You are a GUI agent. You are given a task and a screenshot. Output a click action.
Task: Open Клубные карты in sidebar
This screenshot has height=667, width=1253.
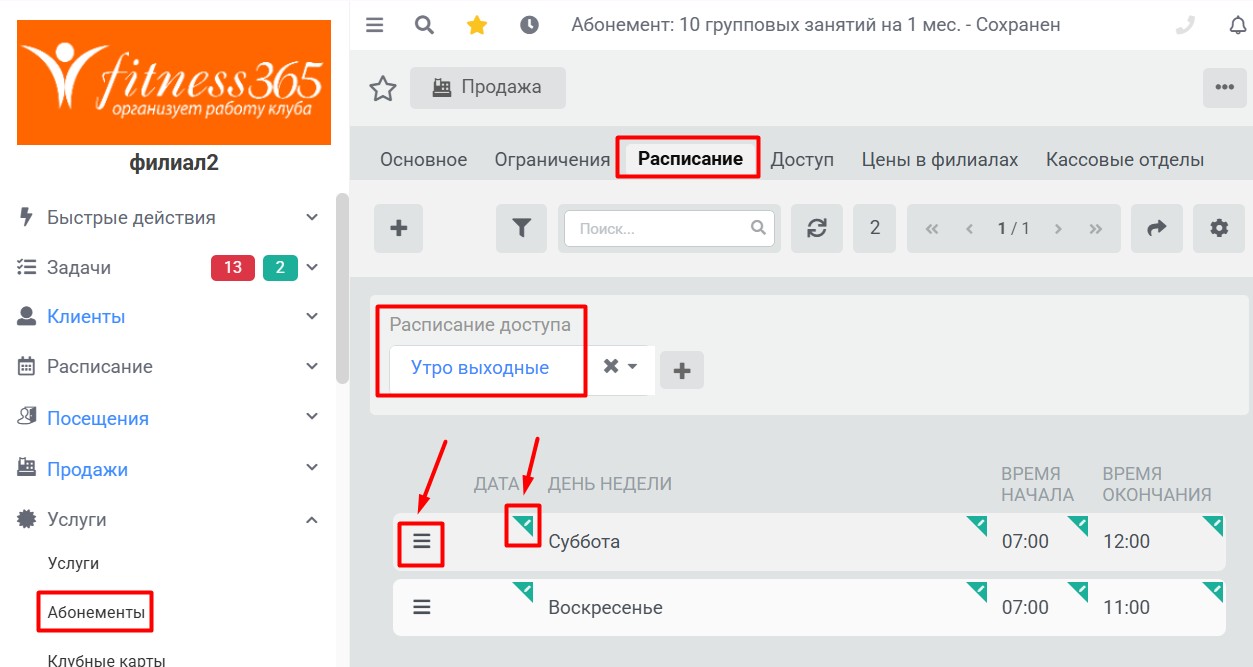(107, 659)
